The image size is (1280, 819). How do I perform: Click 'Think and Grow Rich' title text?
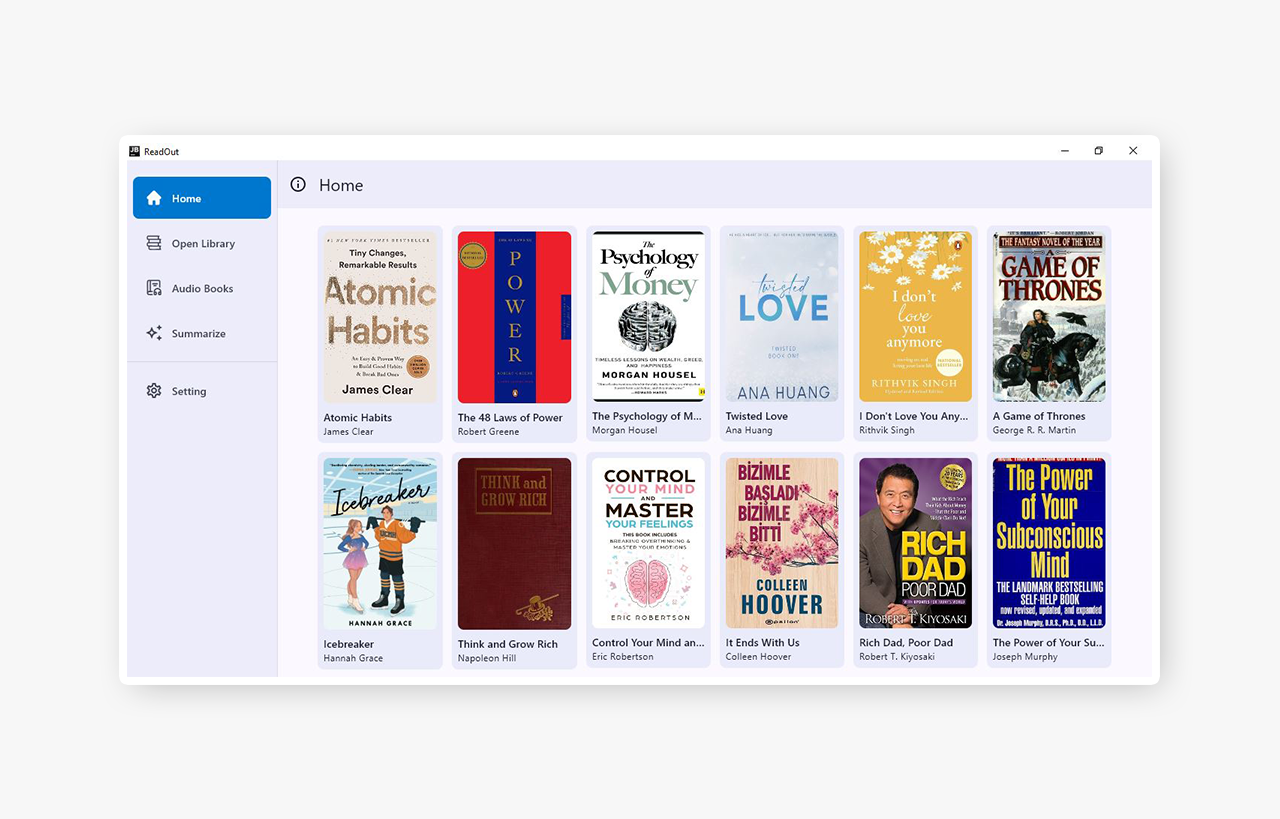[507, 644]
